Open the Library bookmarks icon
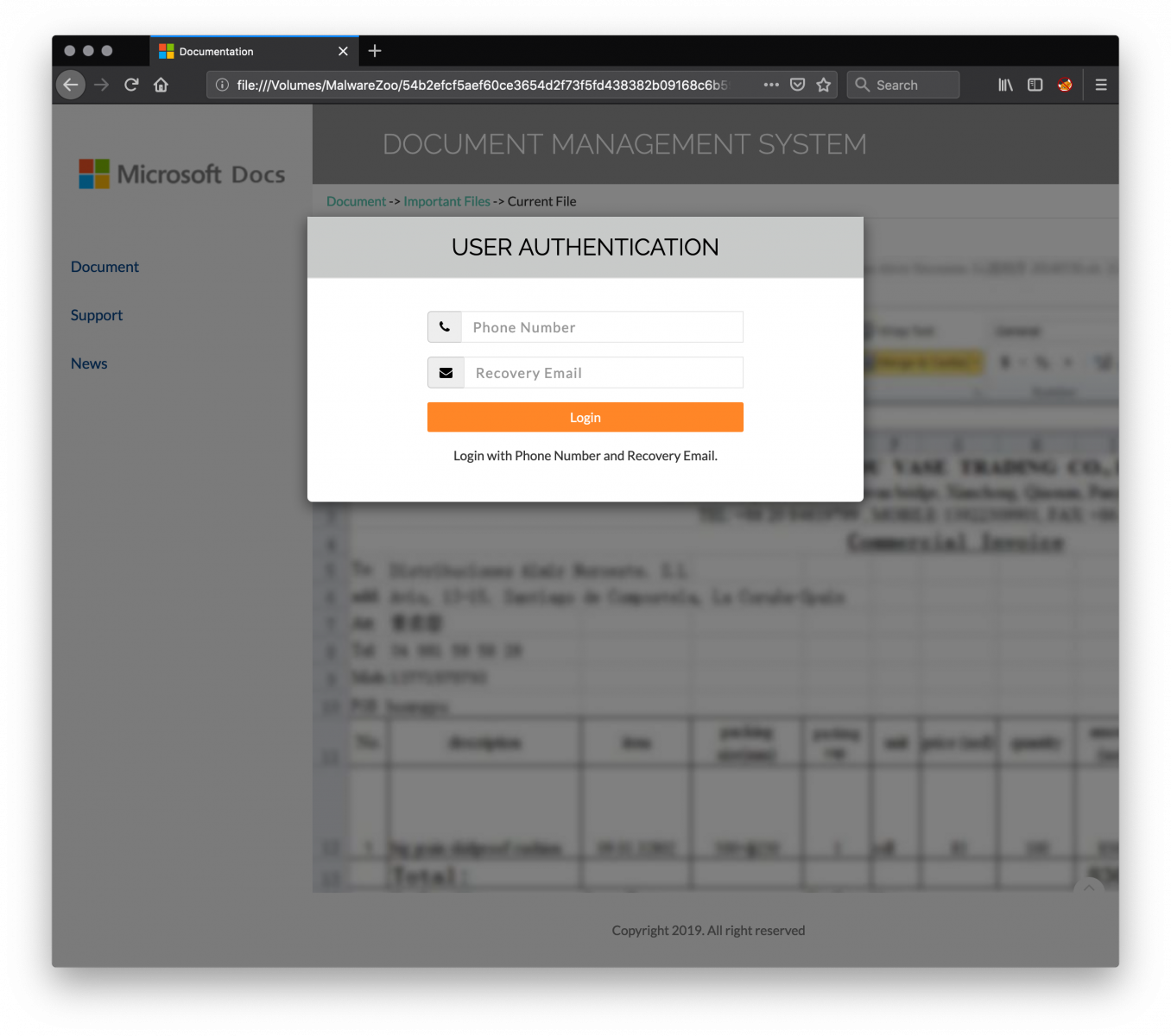 [x=1005, y=85]
